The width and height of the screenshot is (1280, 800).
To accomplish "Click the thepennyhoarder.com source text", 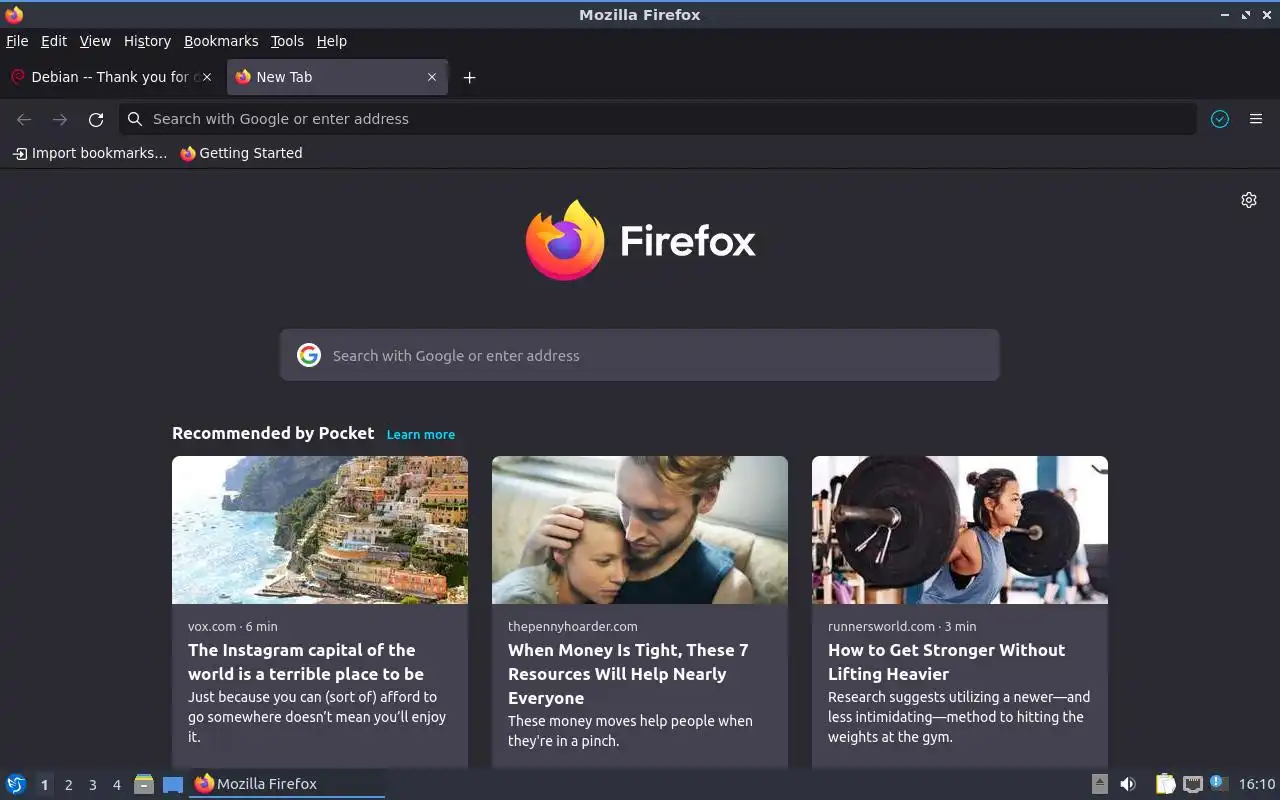I will click(x=573, y=626).
